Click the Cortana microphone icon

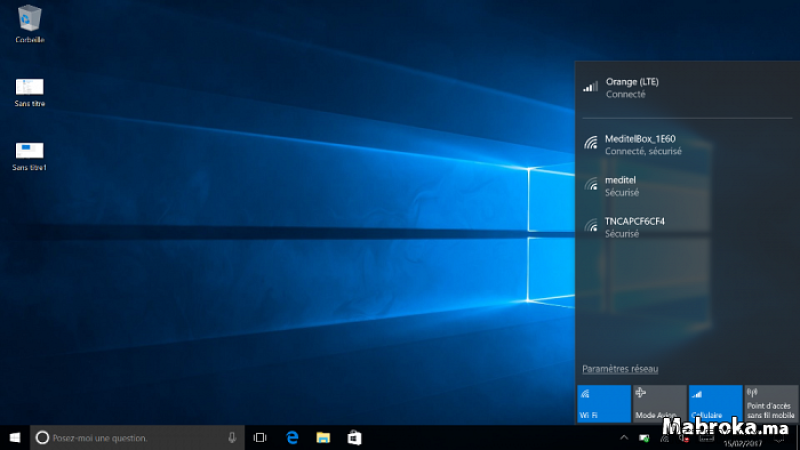pos(232,438)
